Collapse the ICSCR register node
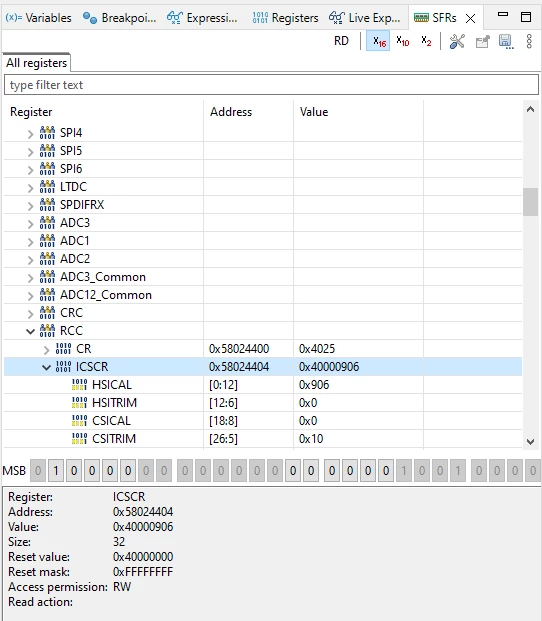This screenshot has height=621, width=542. tap(46, 368)
